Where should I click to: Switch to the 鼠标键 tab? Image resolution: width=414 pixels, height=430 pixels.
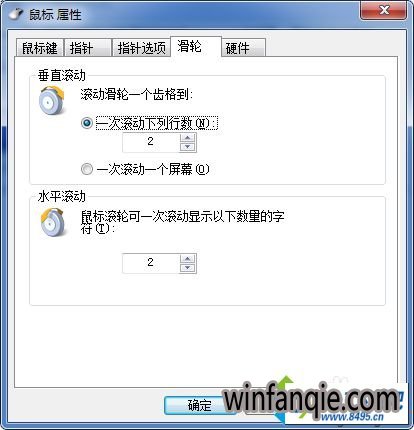(40, 48)
